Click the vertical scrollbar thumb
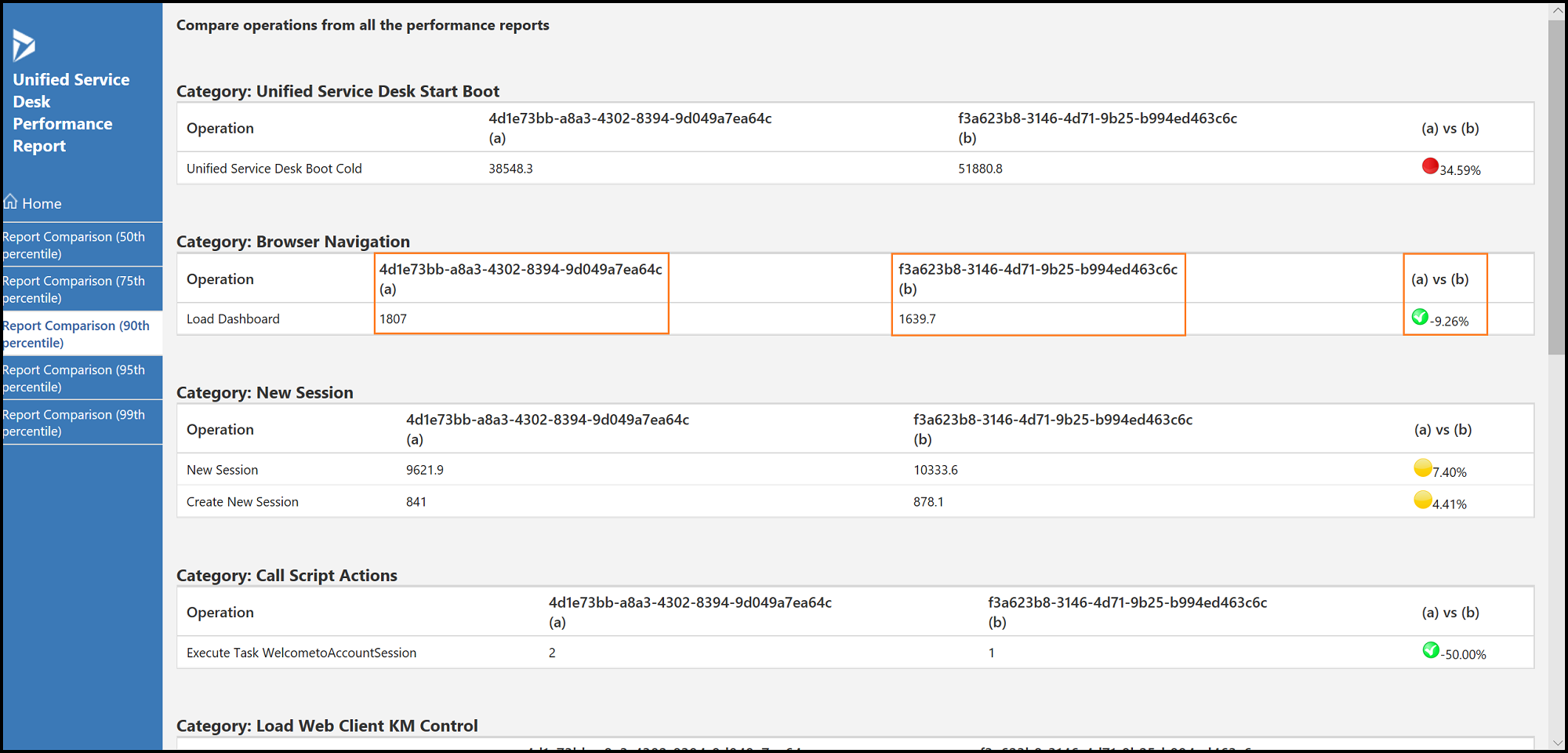 click(1557, 187)
